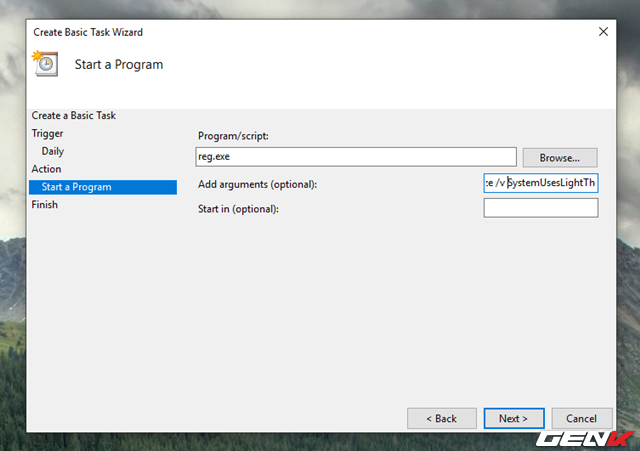640x451 pixels.
Task: Click the Next > button
Action: [x=513, y=418]
